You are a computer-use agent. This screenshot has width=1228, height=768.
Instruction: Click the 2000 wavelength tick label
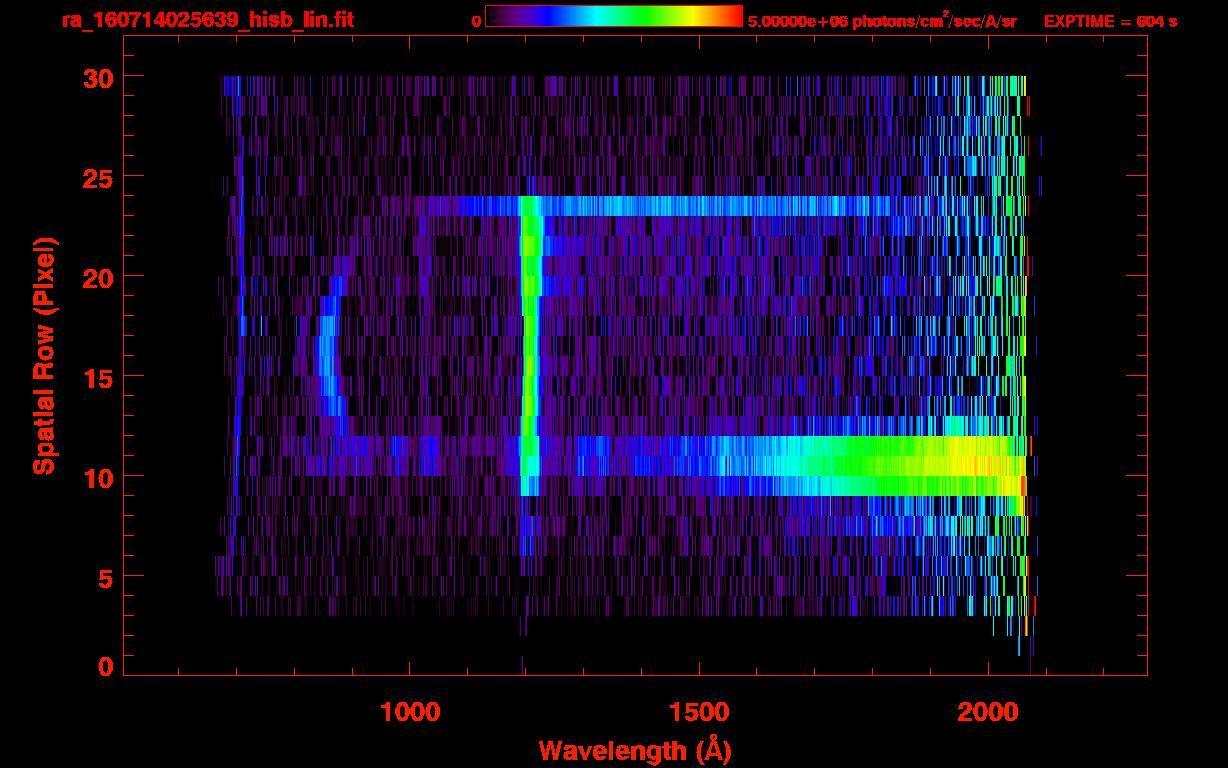pyautogui.click(x=988, y=711)
